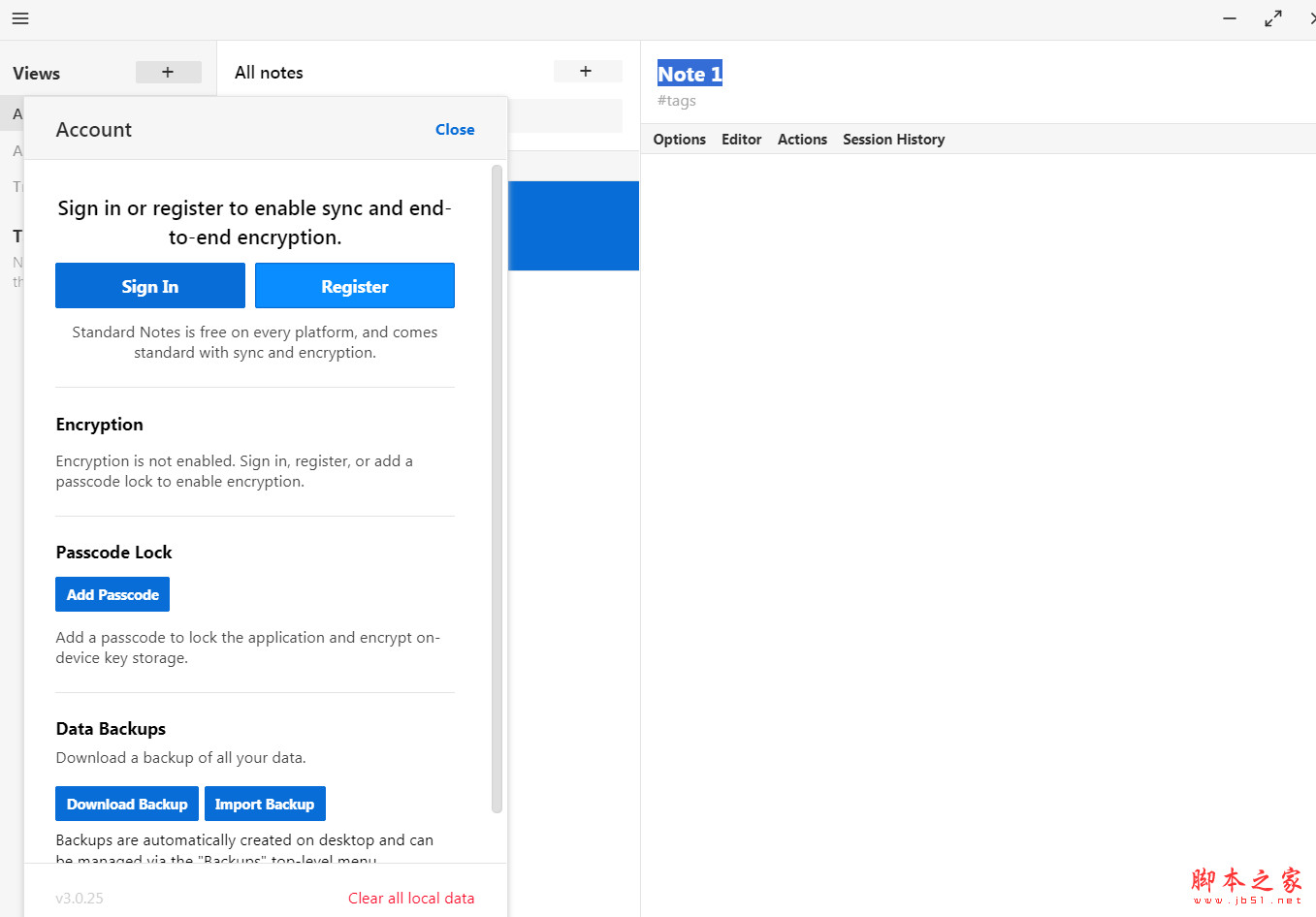This screenshot has width=1316, height=917.
Task: Minimize the window
Action: click(1230, 18)
